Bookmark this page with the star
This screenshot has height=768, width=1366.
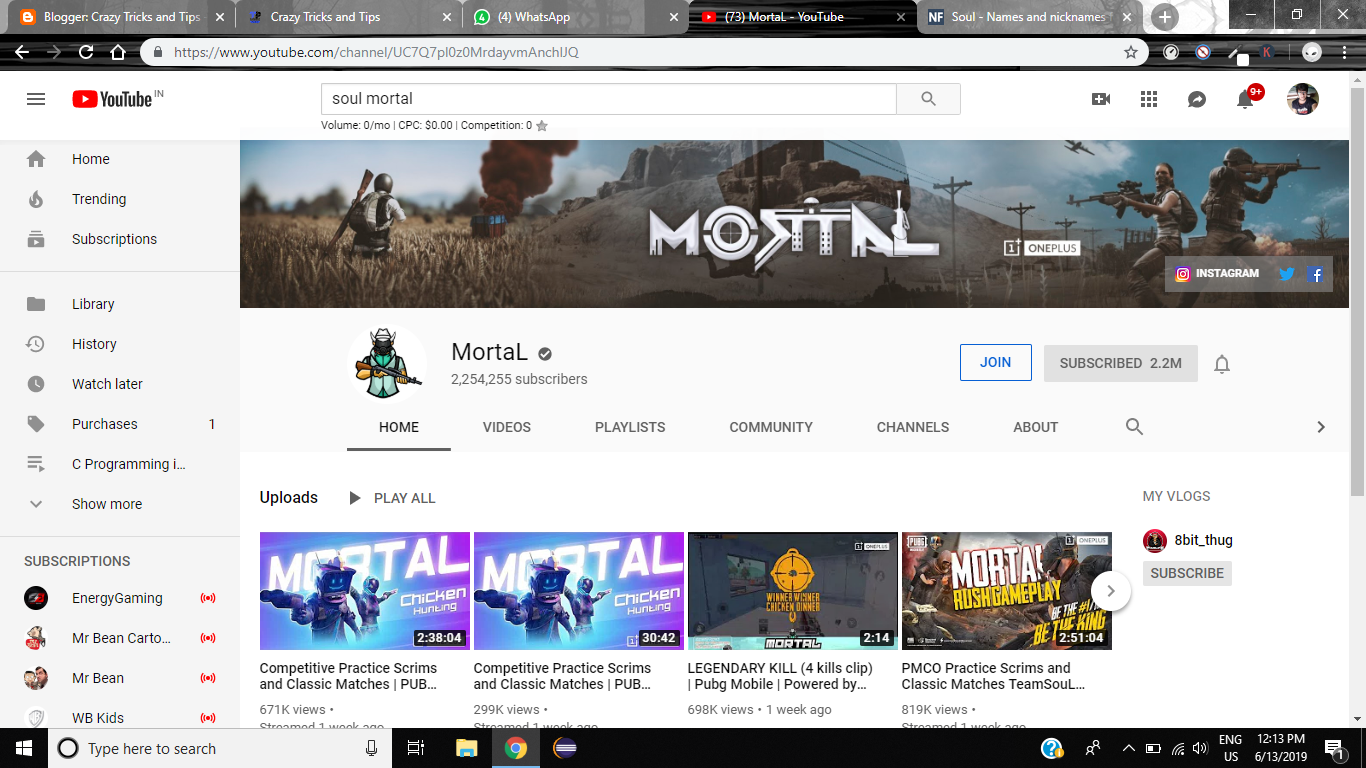point(1131,52)
